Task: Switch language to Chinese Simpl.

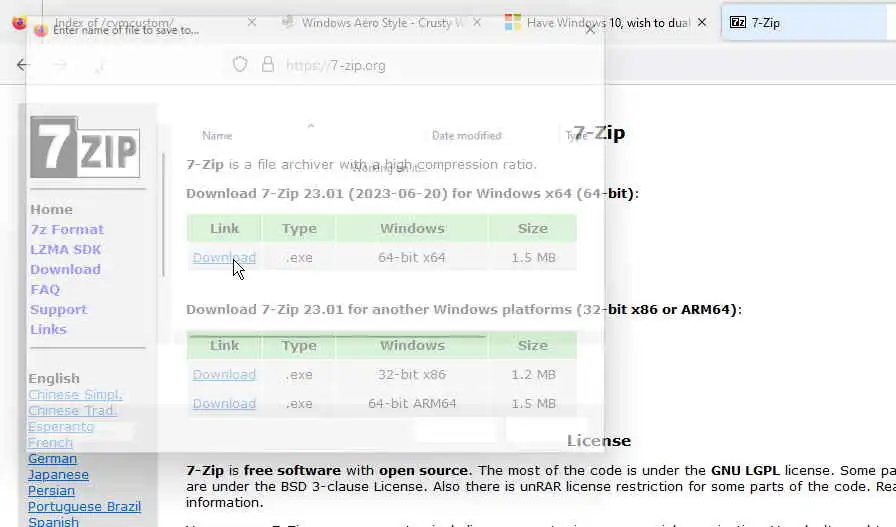Action: [75, 395]
